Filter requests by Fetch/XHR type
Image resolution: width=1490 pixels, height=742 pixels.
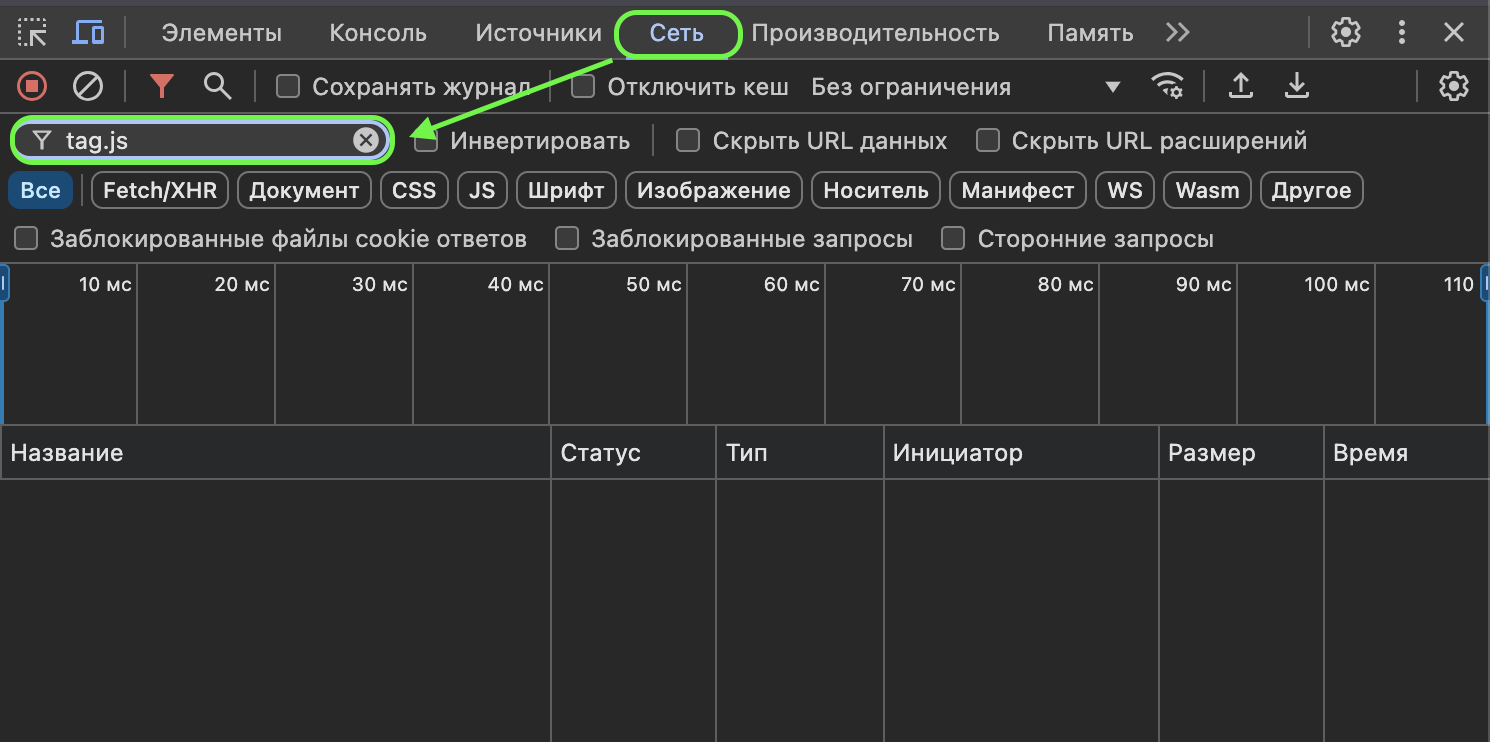click(x=160, y=190)
